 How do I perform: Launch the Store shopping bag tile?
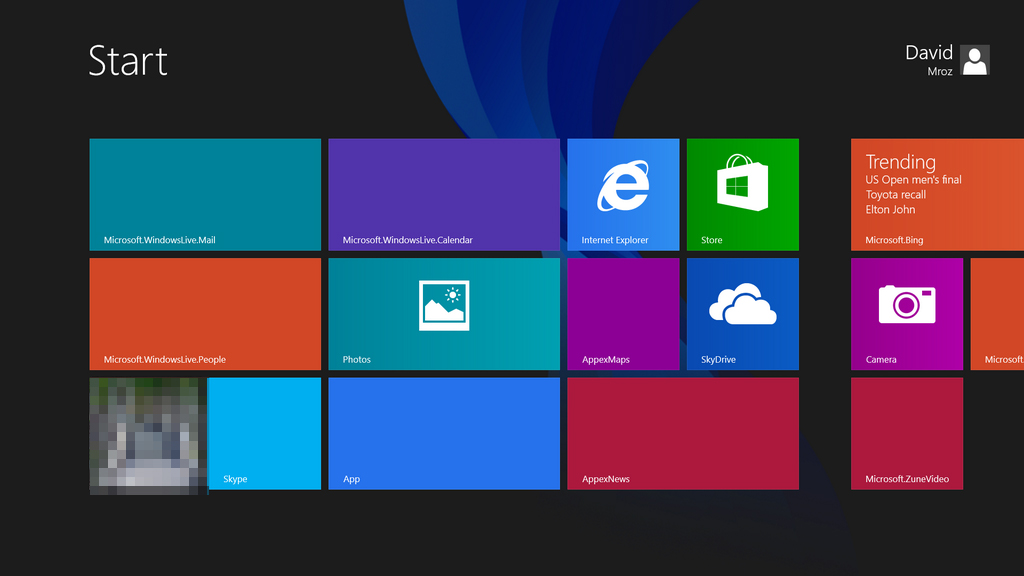point(743,195)
